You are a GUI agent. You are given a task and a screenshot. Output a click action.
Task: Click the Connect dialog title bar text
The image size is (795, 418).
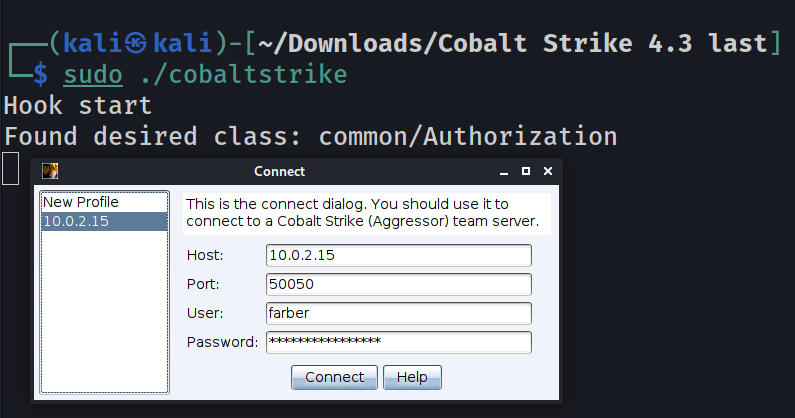click(279, 171)
